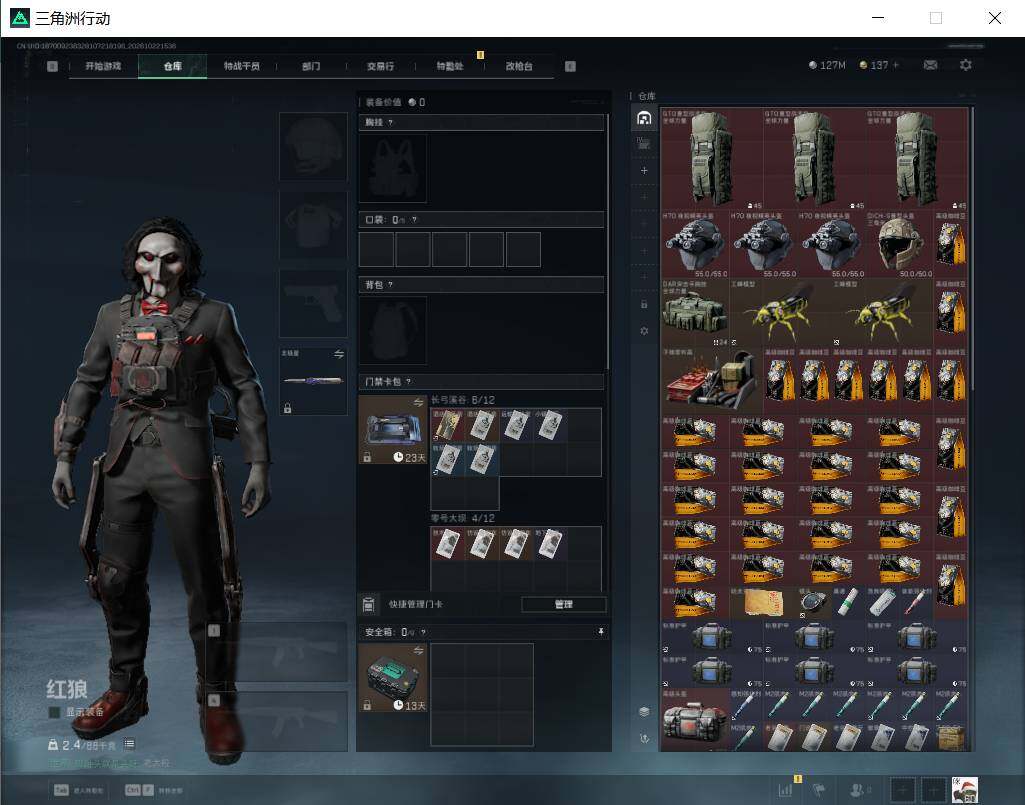Click the stacked layers icon in warehouse sidebar

[644, 711]
